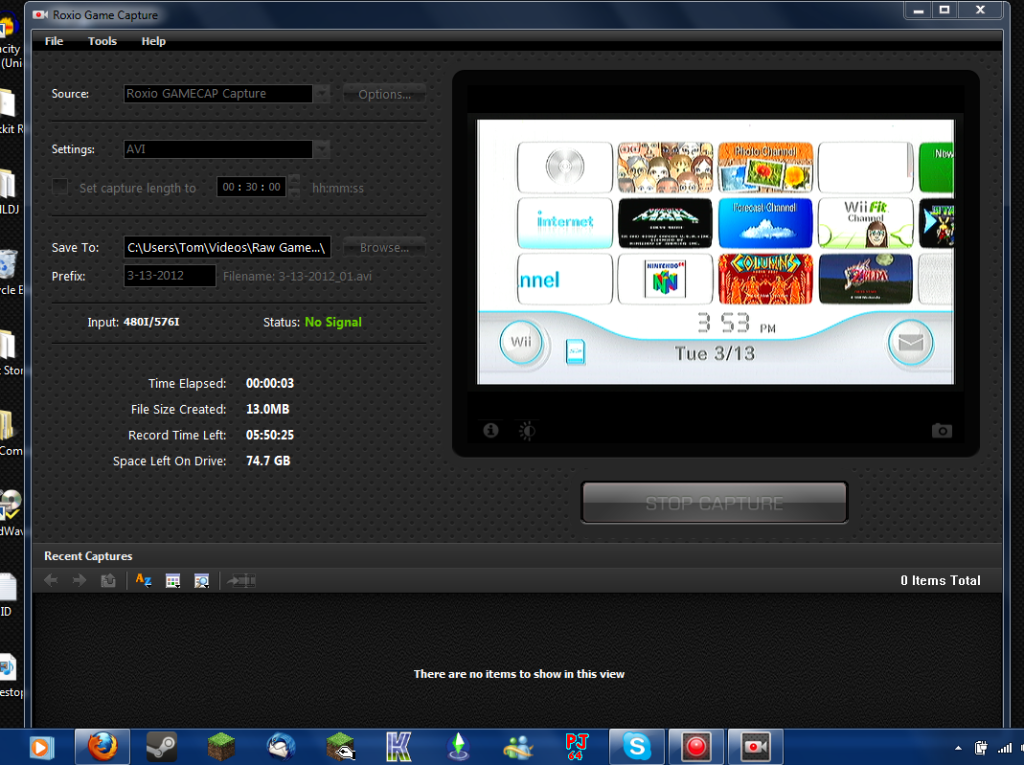The width and height of the screenshot is (1024, 765).
Task: Click the Minecraft grass block taskbar icon
Action: coord(221,747)
